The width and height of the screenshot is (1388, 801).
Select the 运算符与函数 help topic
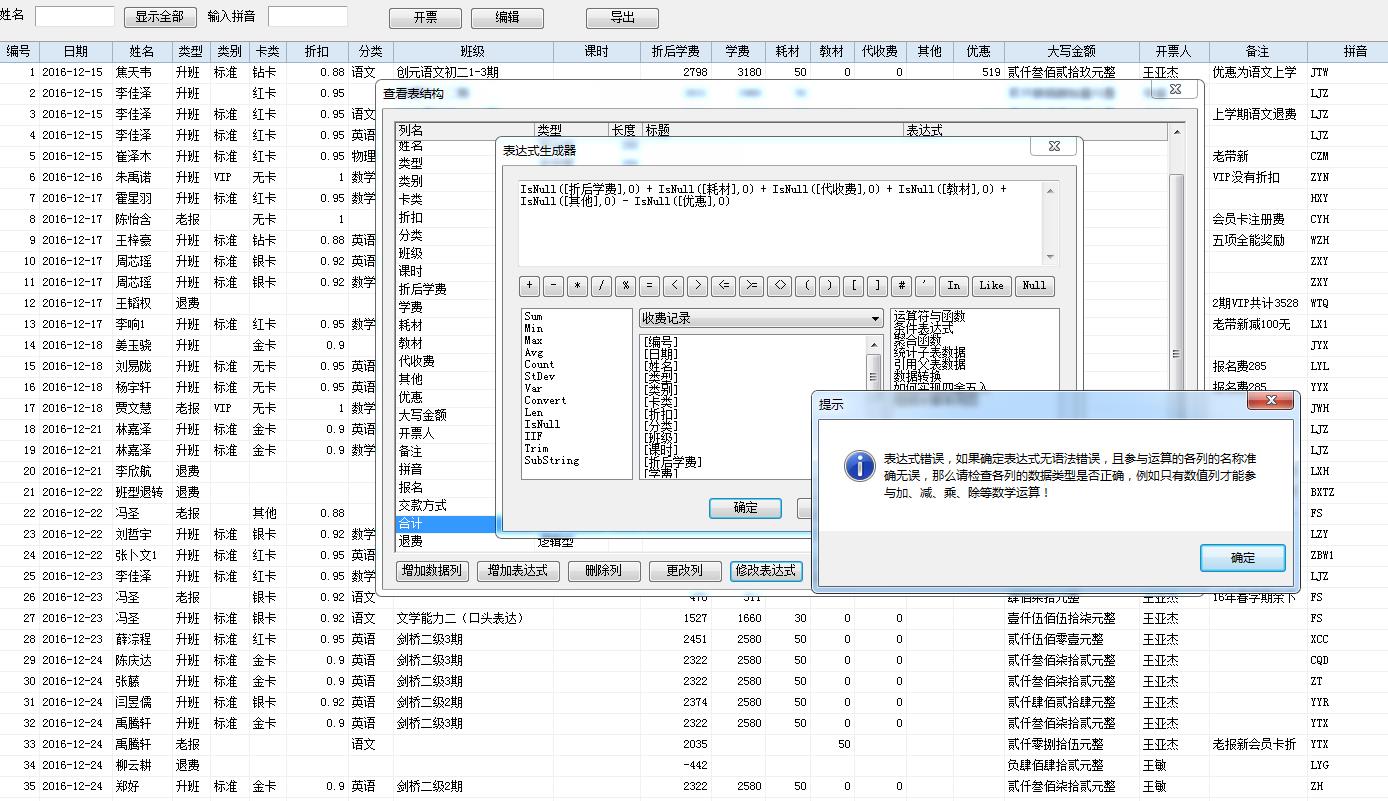(930, 316)
